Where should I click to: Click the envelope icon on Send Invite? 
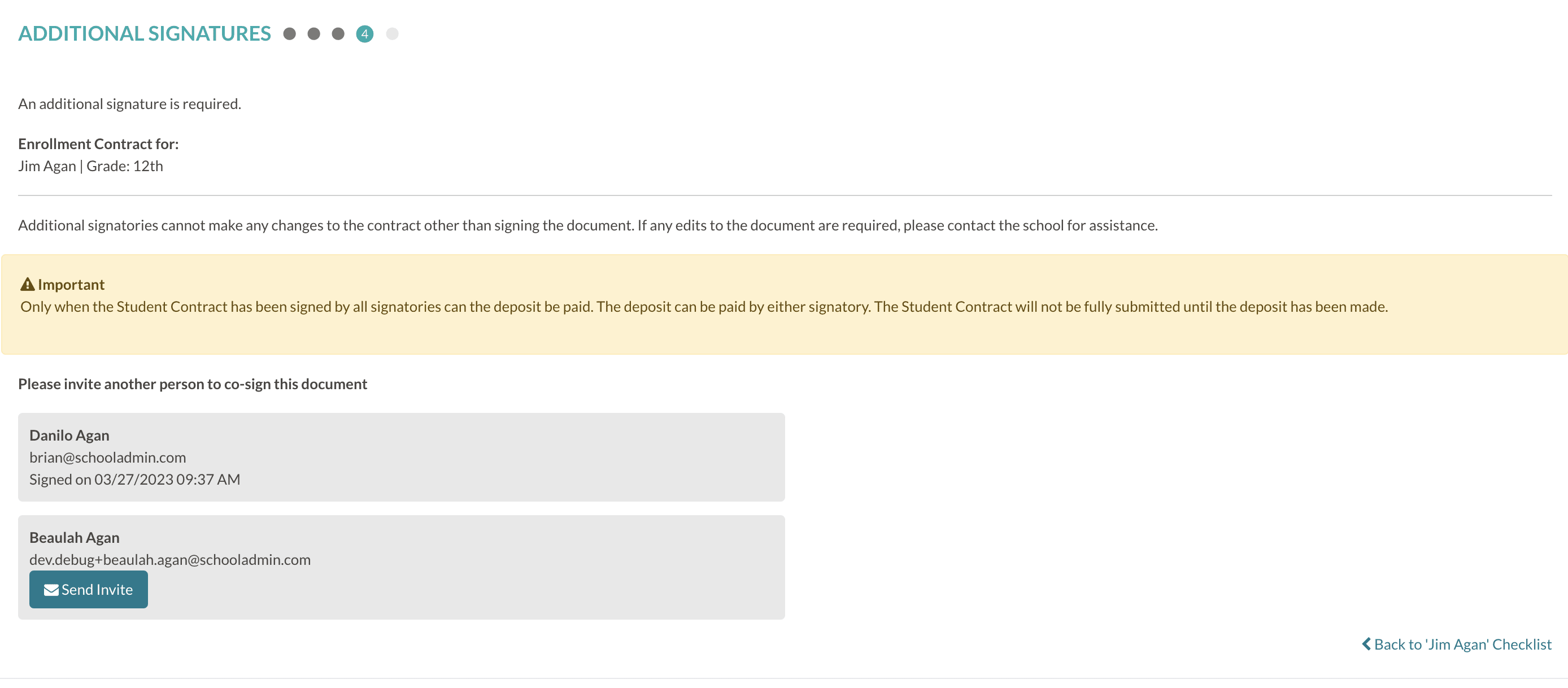point(51,589)
